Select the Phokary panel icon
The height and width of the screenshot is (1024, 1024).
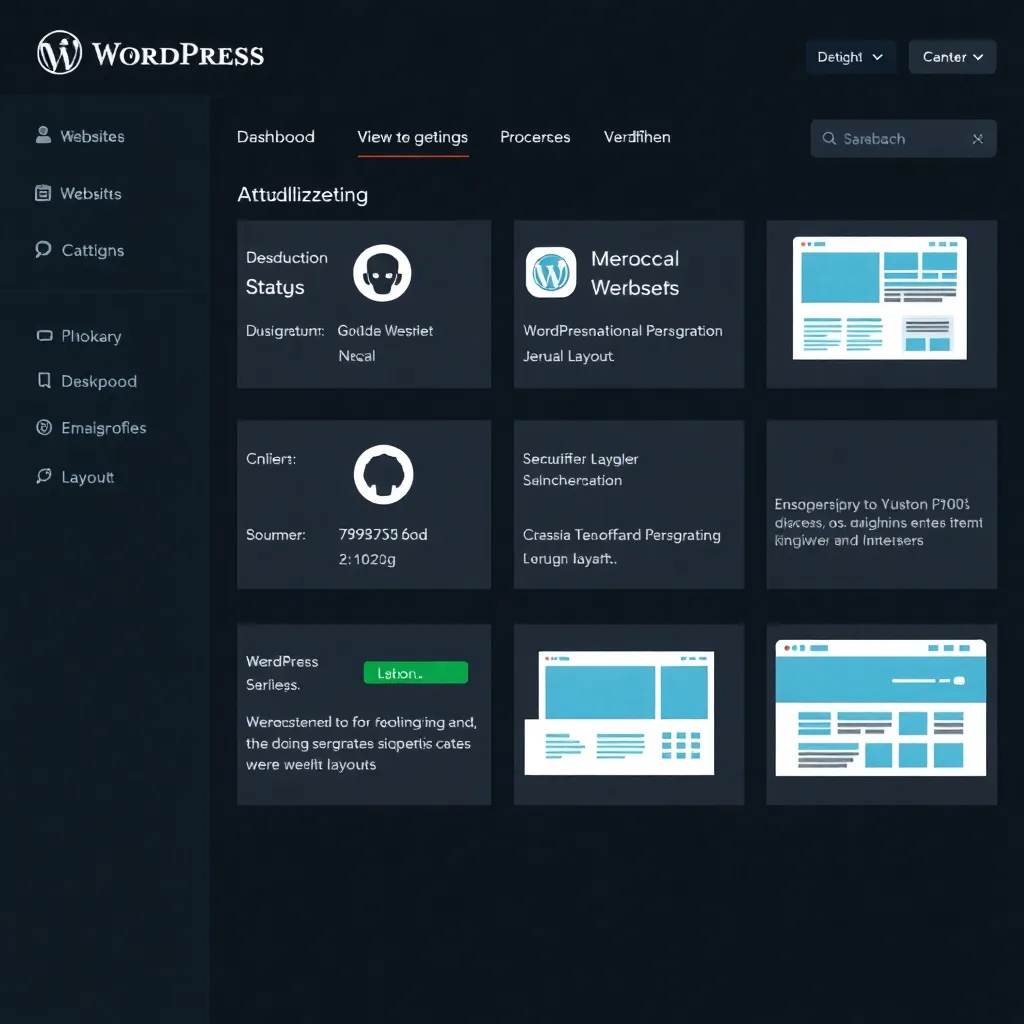(43, 335)
